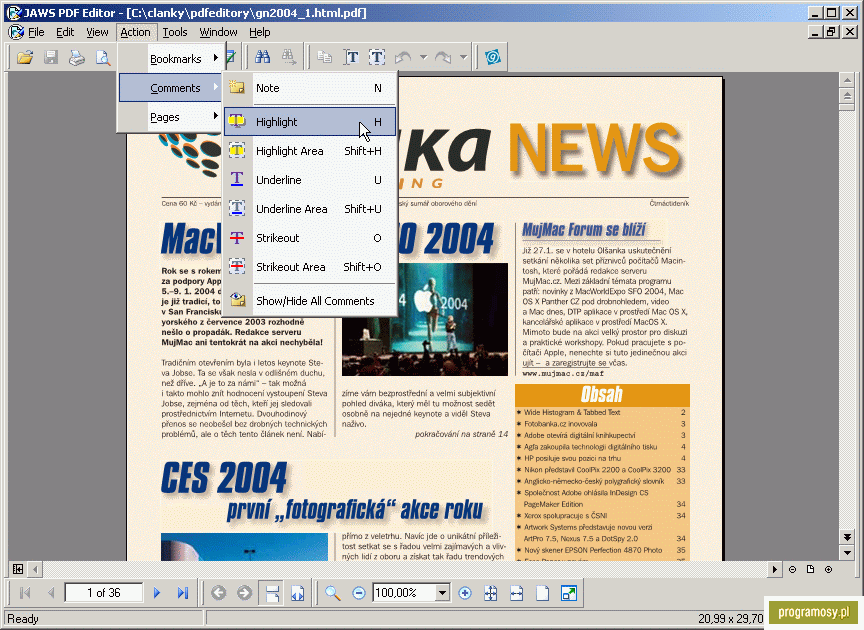Click the Full Screen icon
Screen dimensions: 864x630
tap(569, 593)
